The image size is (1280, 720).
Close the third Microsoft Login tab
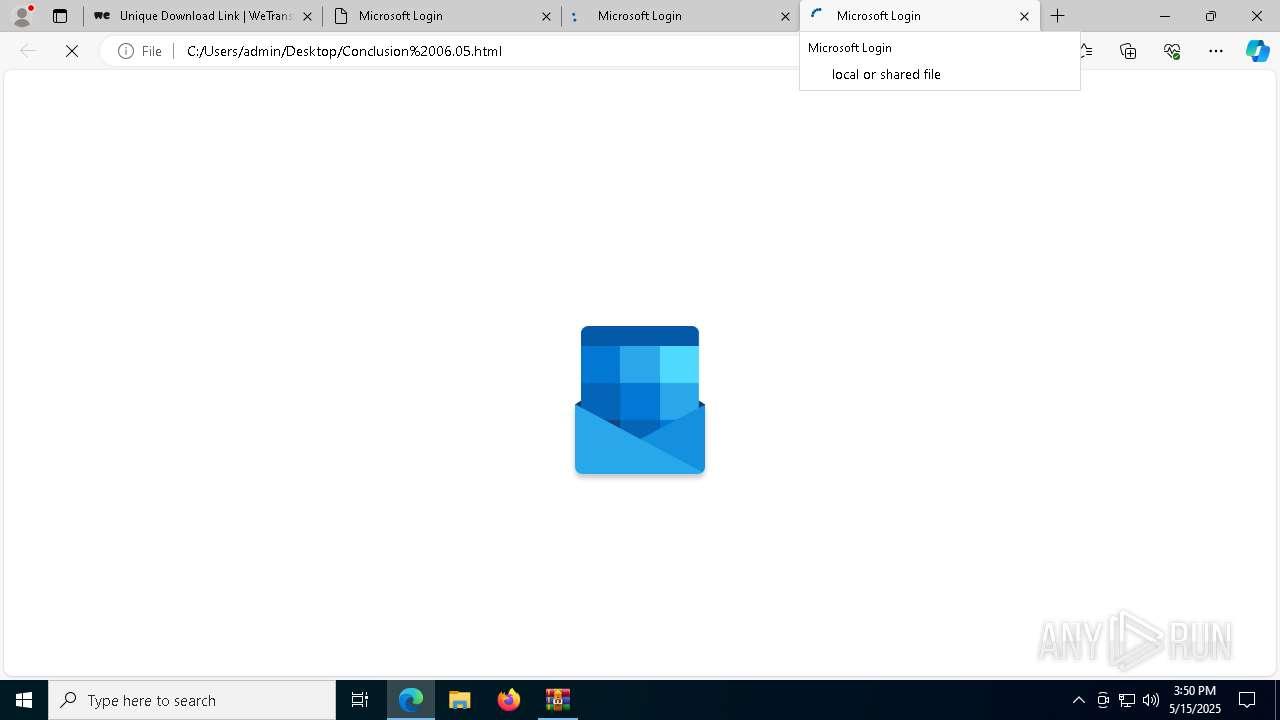point(785,16)
